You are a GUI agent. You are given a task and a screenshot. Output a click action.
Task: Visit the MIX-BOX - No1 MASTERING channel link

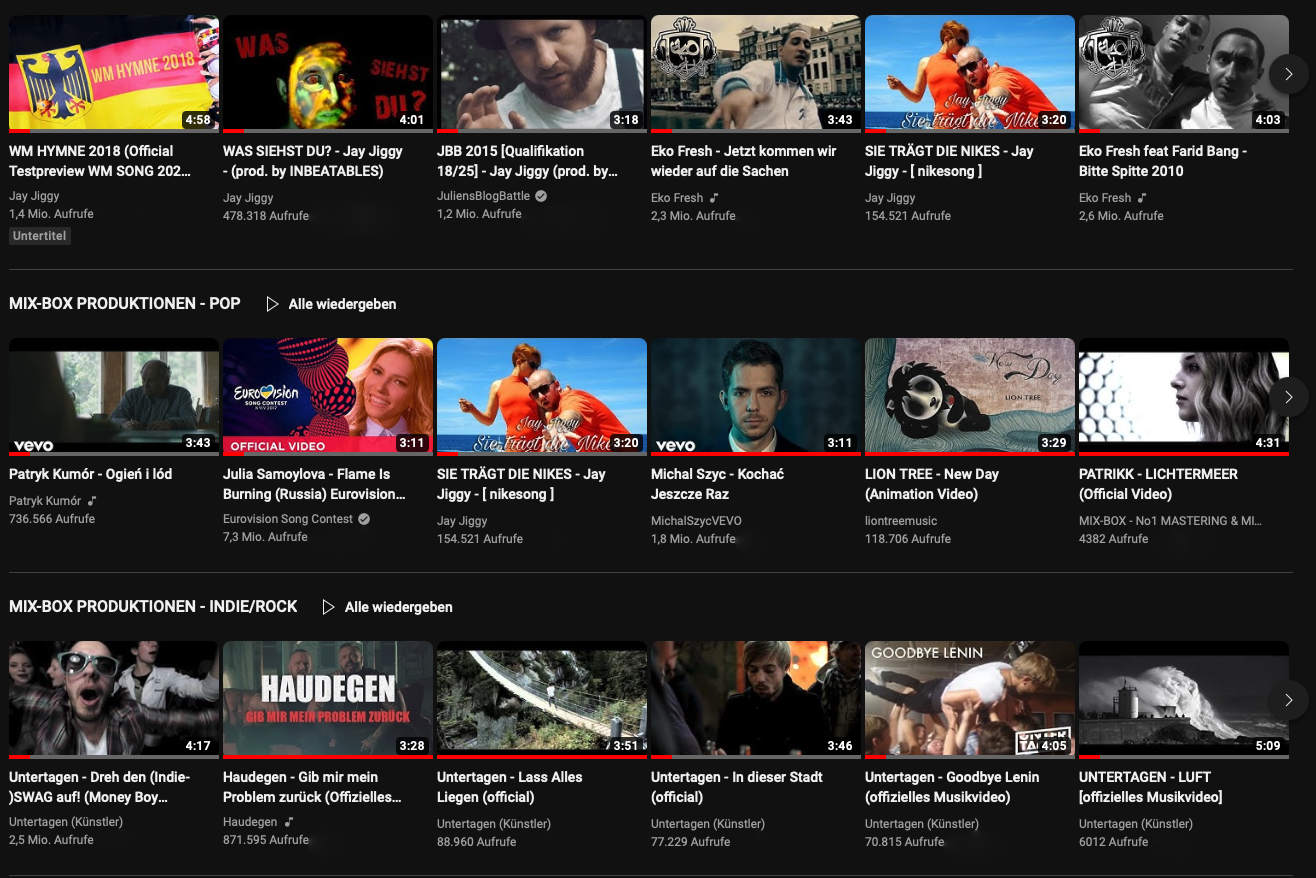[x=1170, y=520]
